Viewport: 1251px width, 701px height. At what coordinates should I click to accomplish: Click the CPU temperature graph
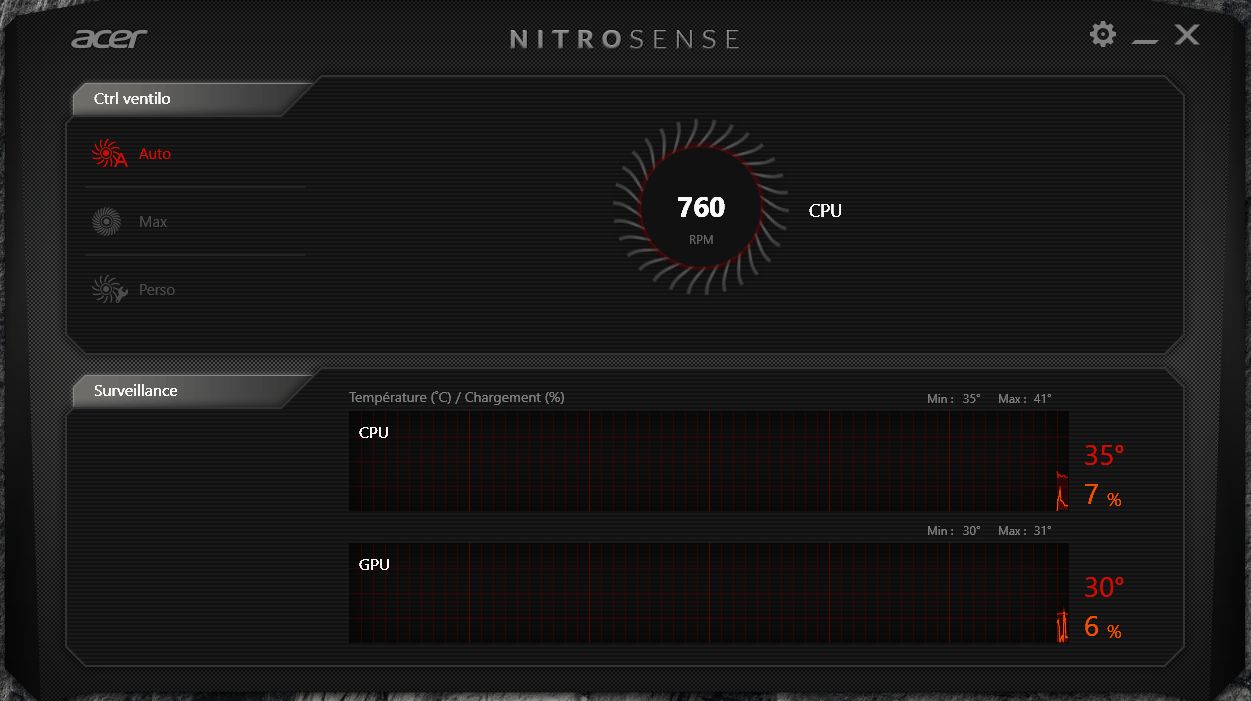[x=708, y=461]
